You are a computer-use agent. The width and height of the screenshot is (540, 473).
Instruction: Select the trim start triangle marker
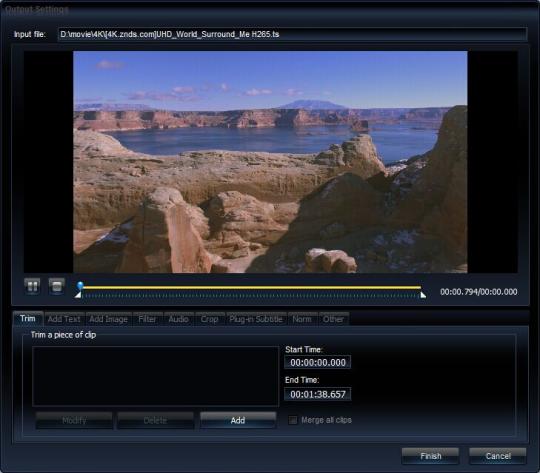(79, 295)
